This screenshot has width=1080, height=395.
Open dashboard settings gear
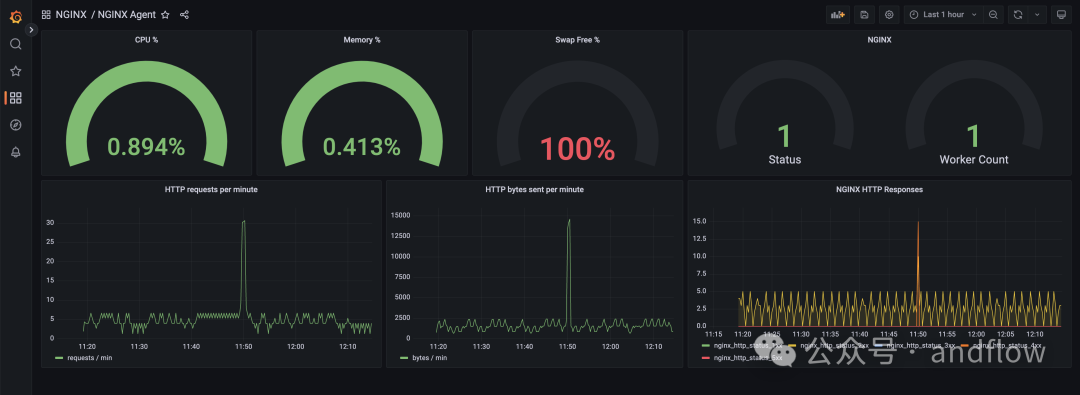coord(889,14)
